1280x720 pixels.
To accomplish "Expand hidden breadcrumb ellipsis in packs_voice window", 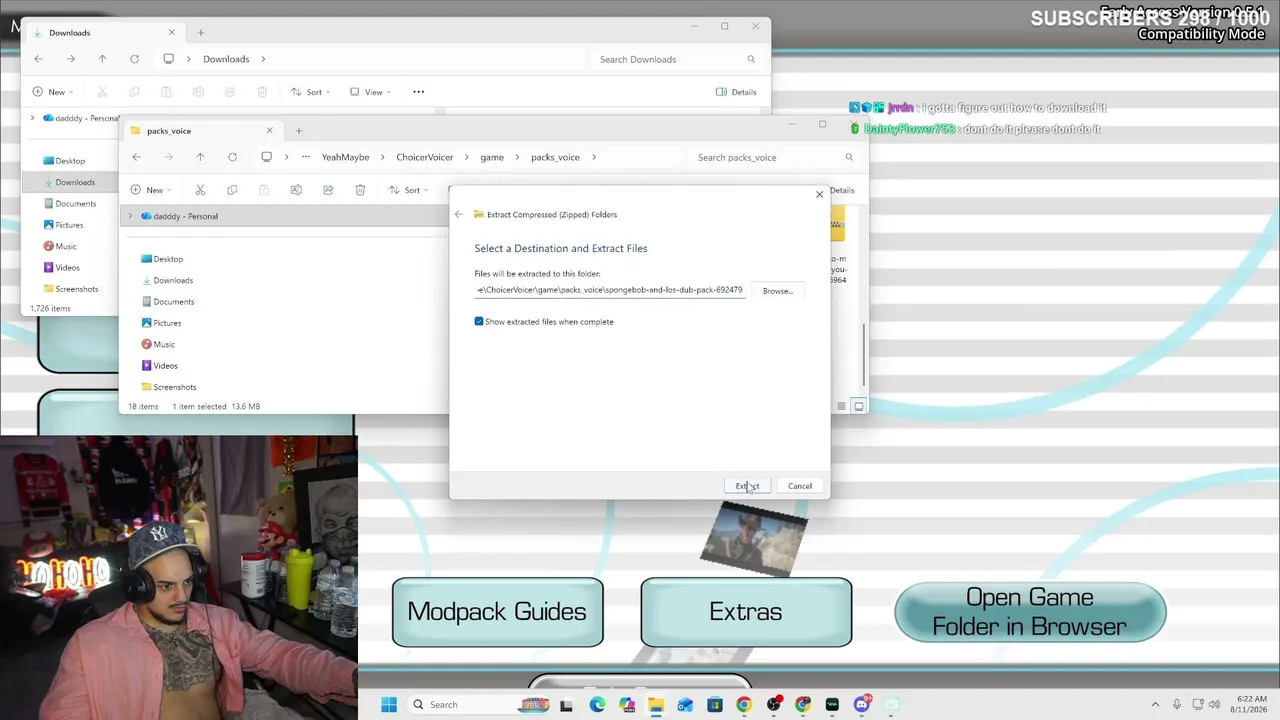I will point(306,157).
